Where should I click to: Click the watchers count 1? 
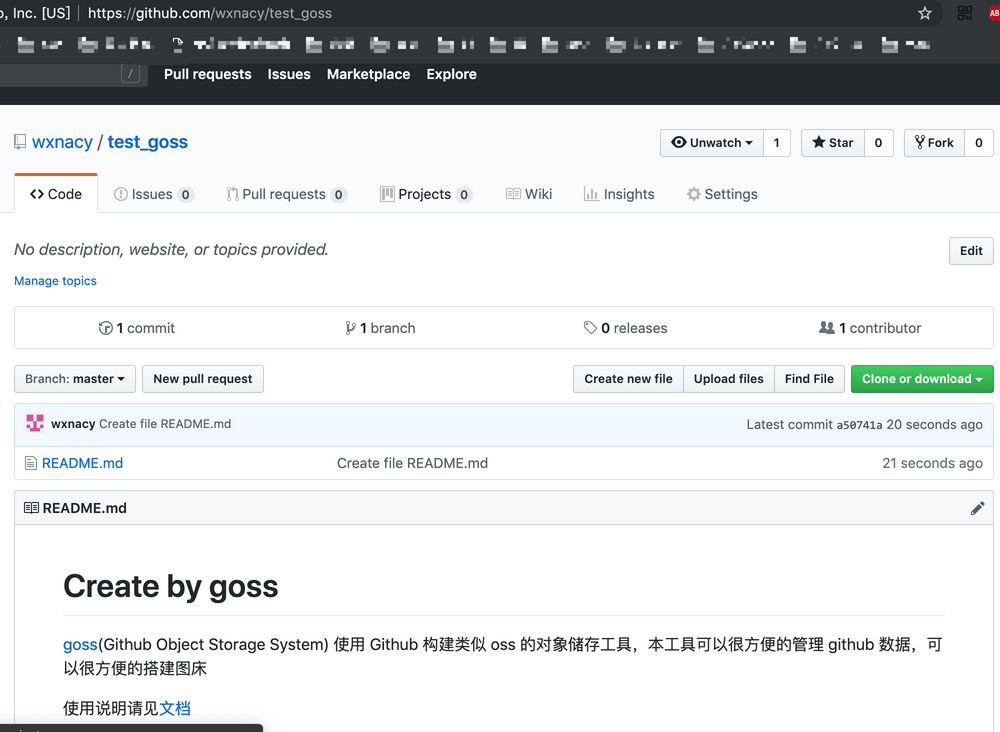[x=777, y=143]
